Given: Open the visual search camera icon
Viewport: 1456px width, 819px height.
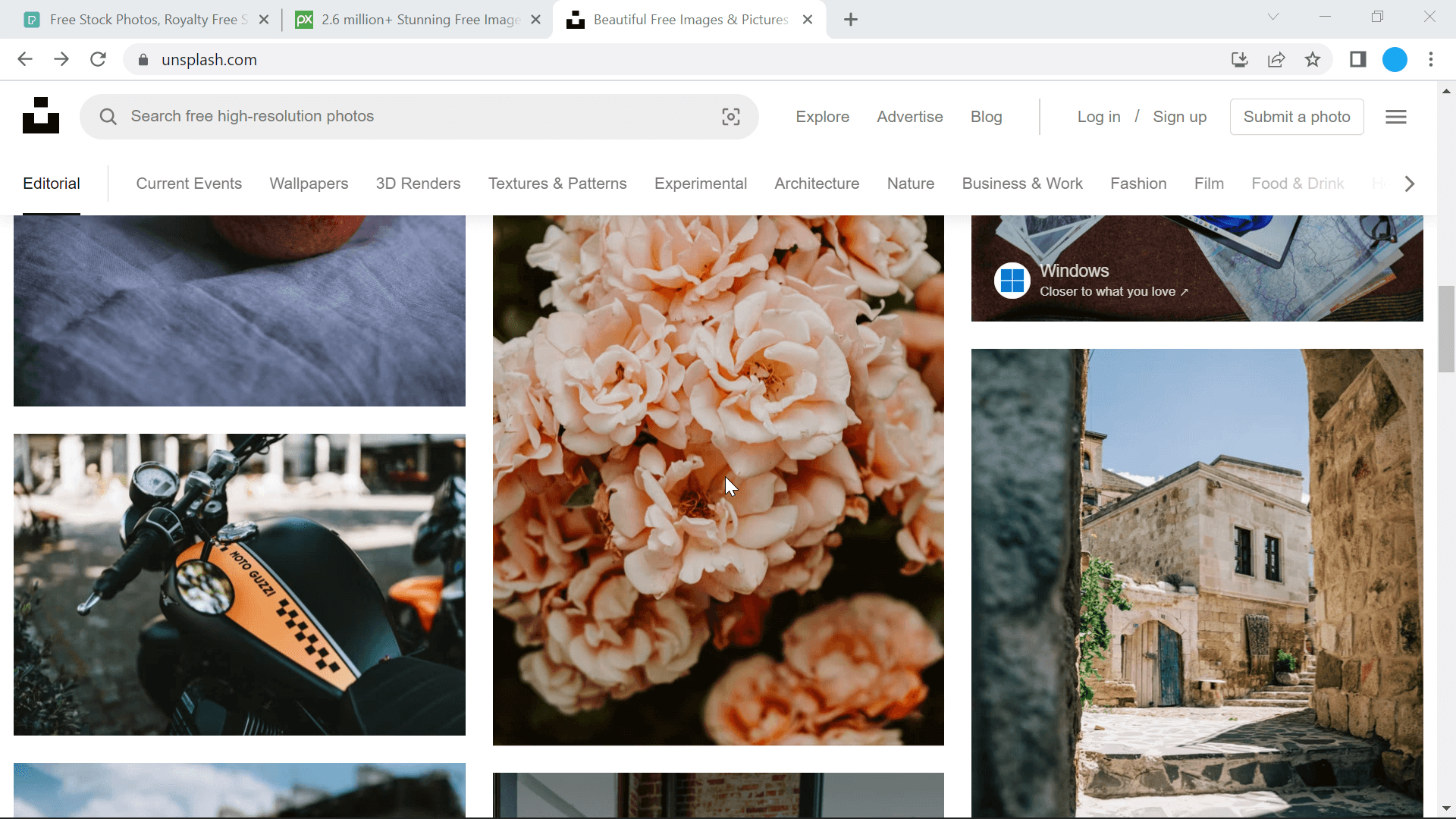Looking at the screenshot, I should pyautogui.click(x=730, y=117).
